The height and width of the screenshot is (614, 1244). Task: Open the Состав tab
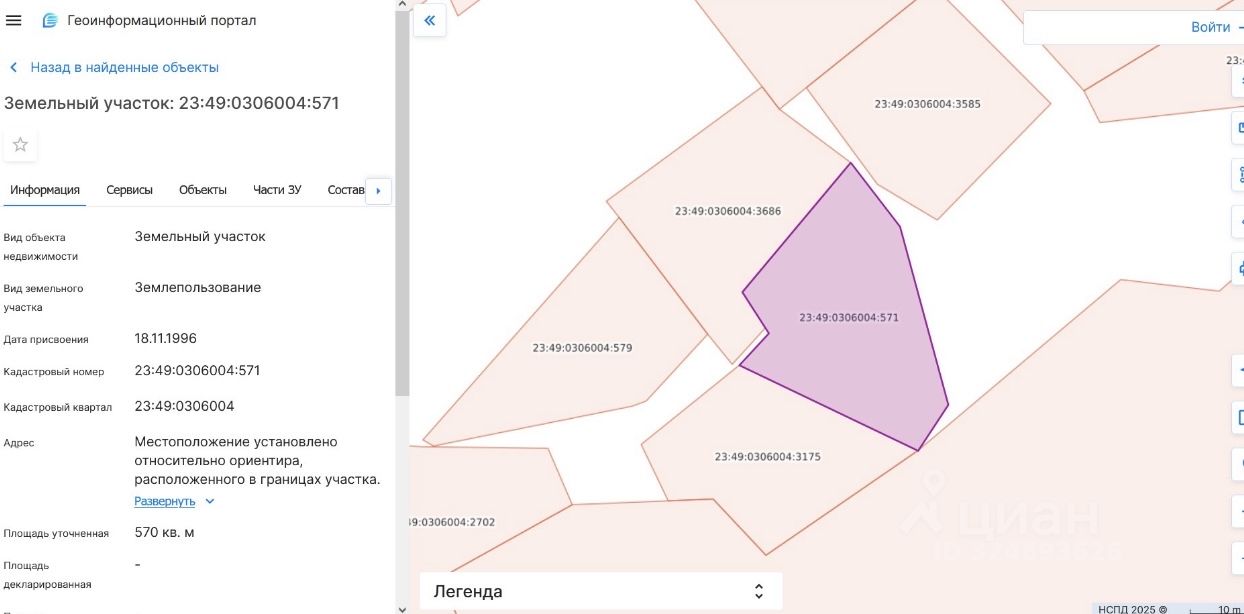pos(346,190)
